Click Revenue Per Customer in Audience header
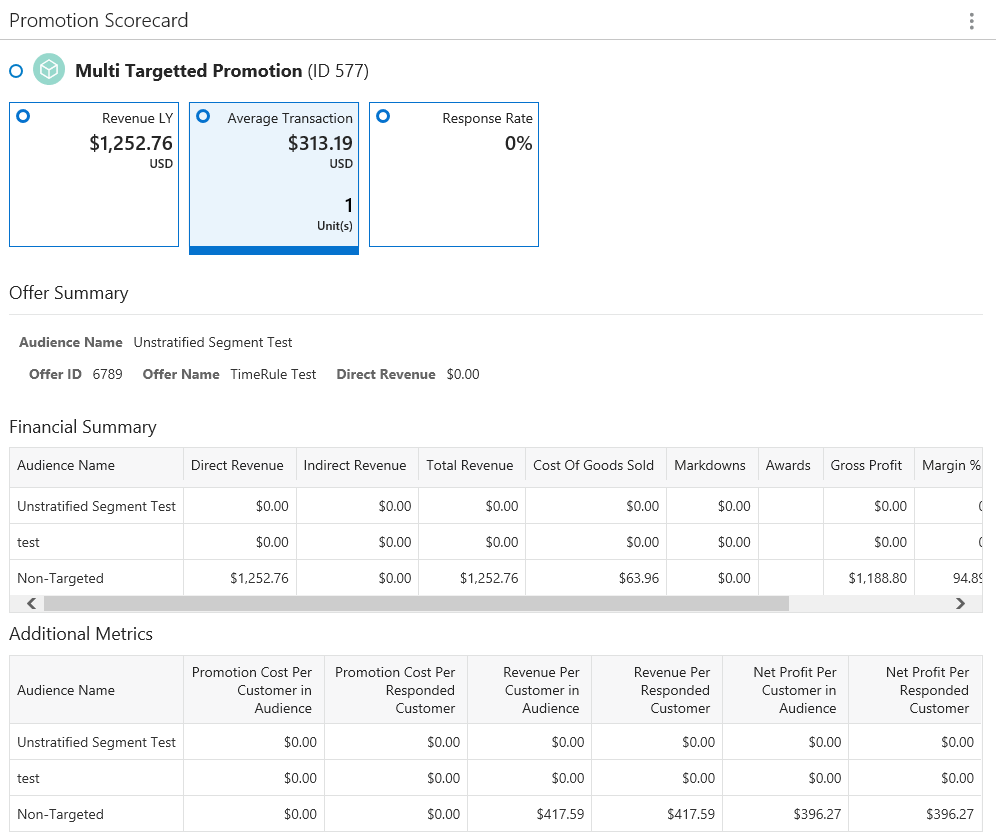1007x840 pixels. 530,690
